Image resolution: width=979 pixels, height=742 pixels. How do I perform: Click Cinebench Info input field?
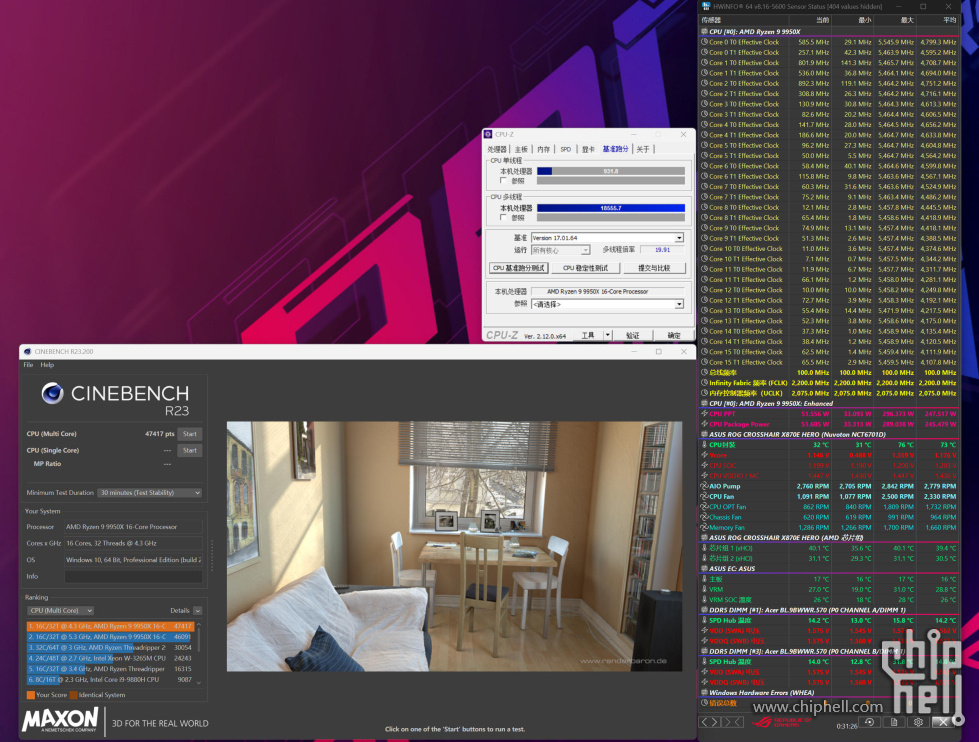point(133,577)
